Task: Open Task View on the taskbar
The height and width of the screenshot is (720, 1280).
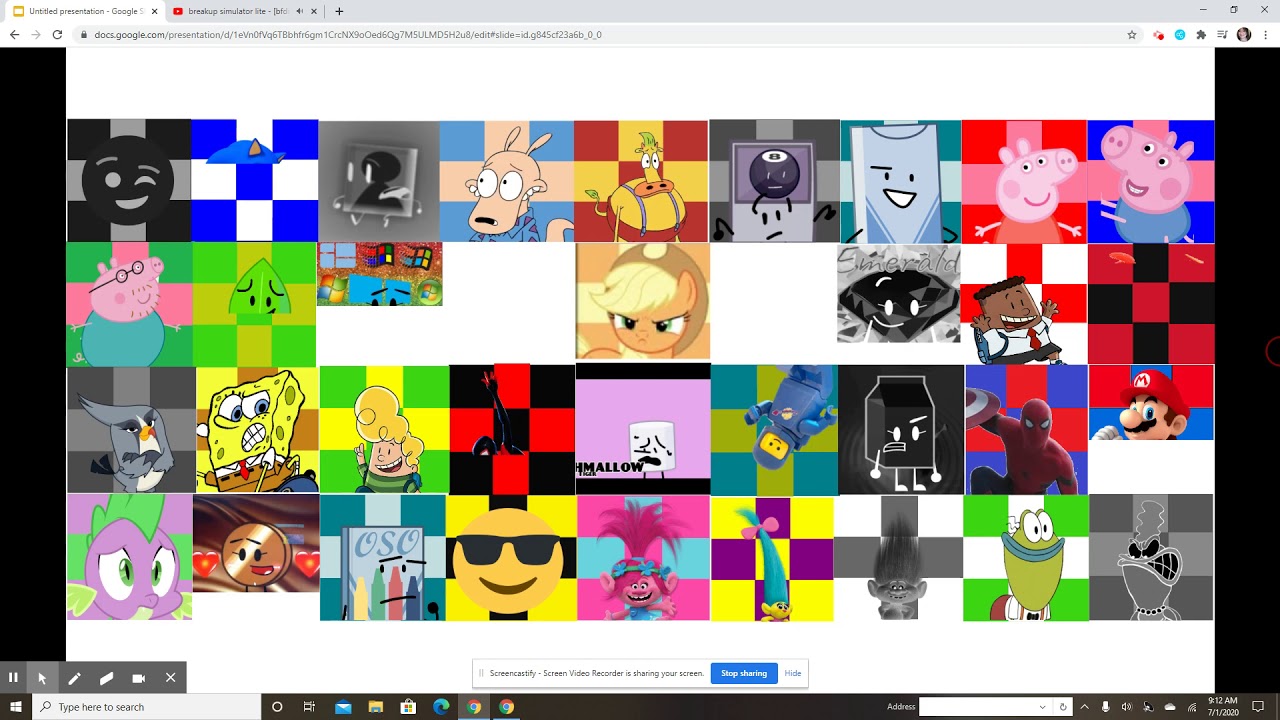Action: click(309, 707)
